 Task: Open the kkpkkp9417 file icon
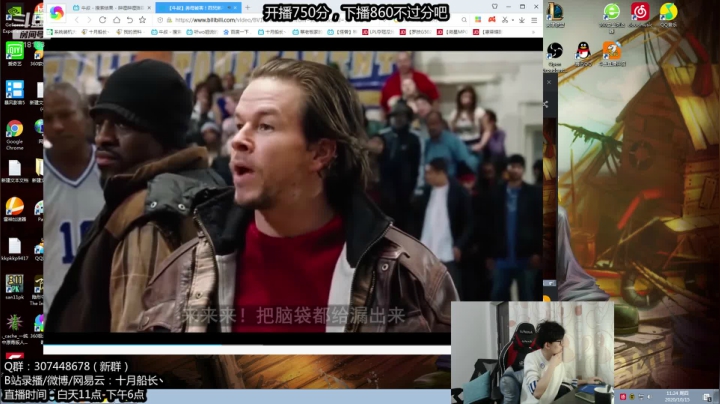click(x=14, y=249)
